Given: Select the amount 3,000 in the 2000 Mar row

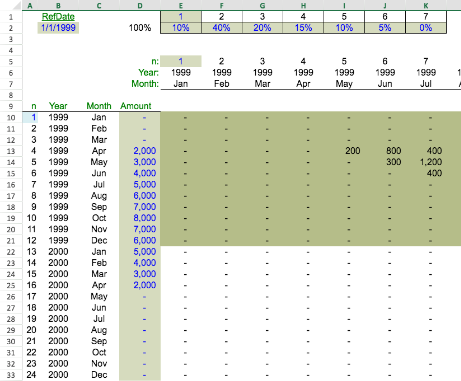Looking at the screenshot, I should tap(145, 274).
